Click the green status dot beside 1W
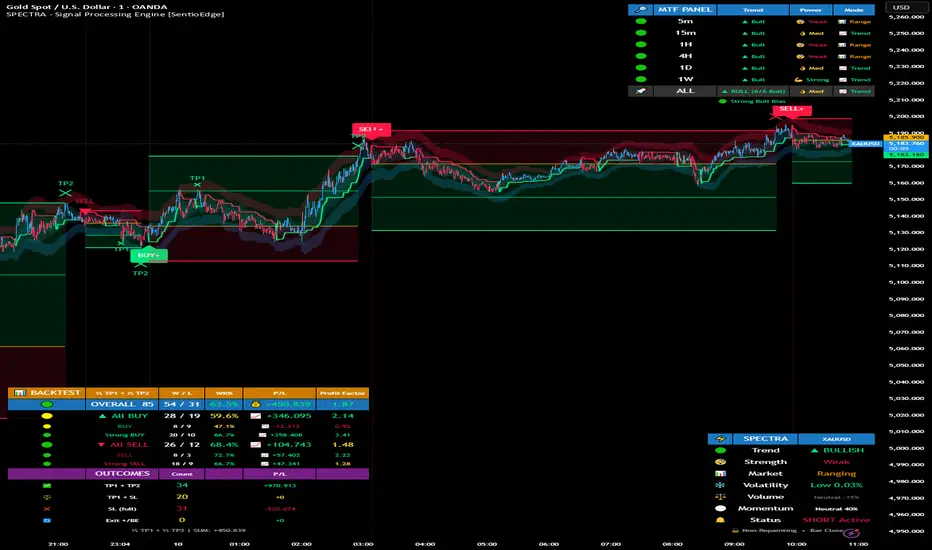This screenshot has height=550, width=932. click(641, 79)
